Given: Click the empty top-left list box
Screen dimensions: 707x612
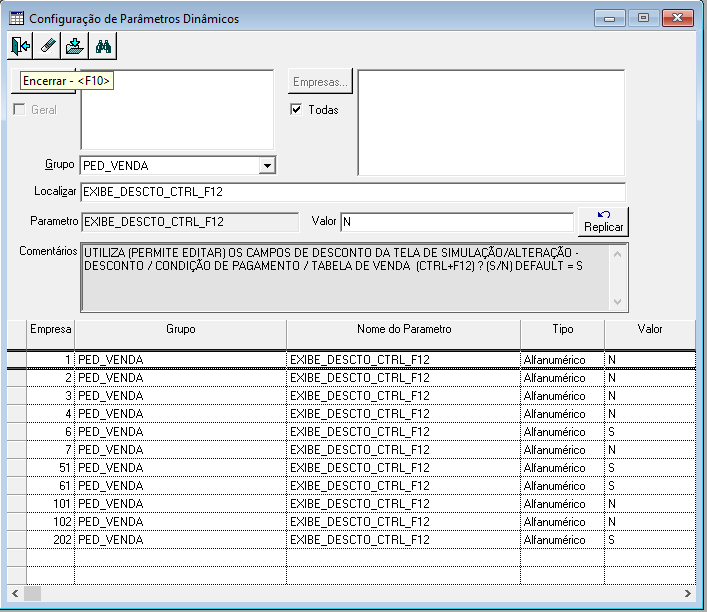Looking at the screenshot, I should coord(177,110).
